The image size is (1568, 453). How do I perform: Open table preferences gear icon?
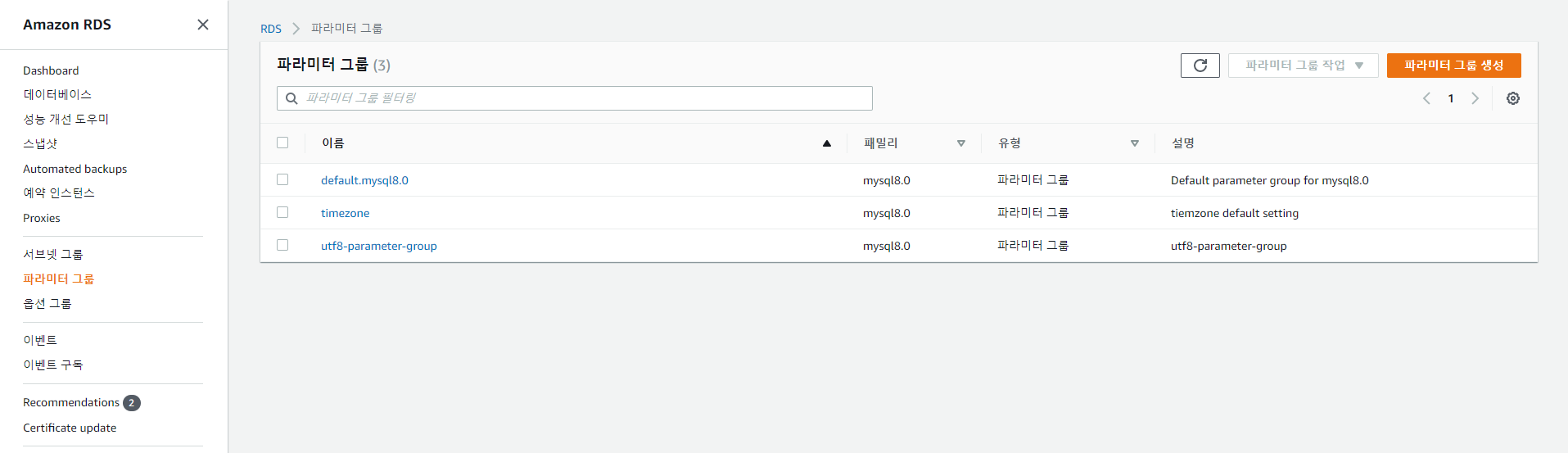tap(1513, 98)
